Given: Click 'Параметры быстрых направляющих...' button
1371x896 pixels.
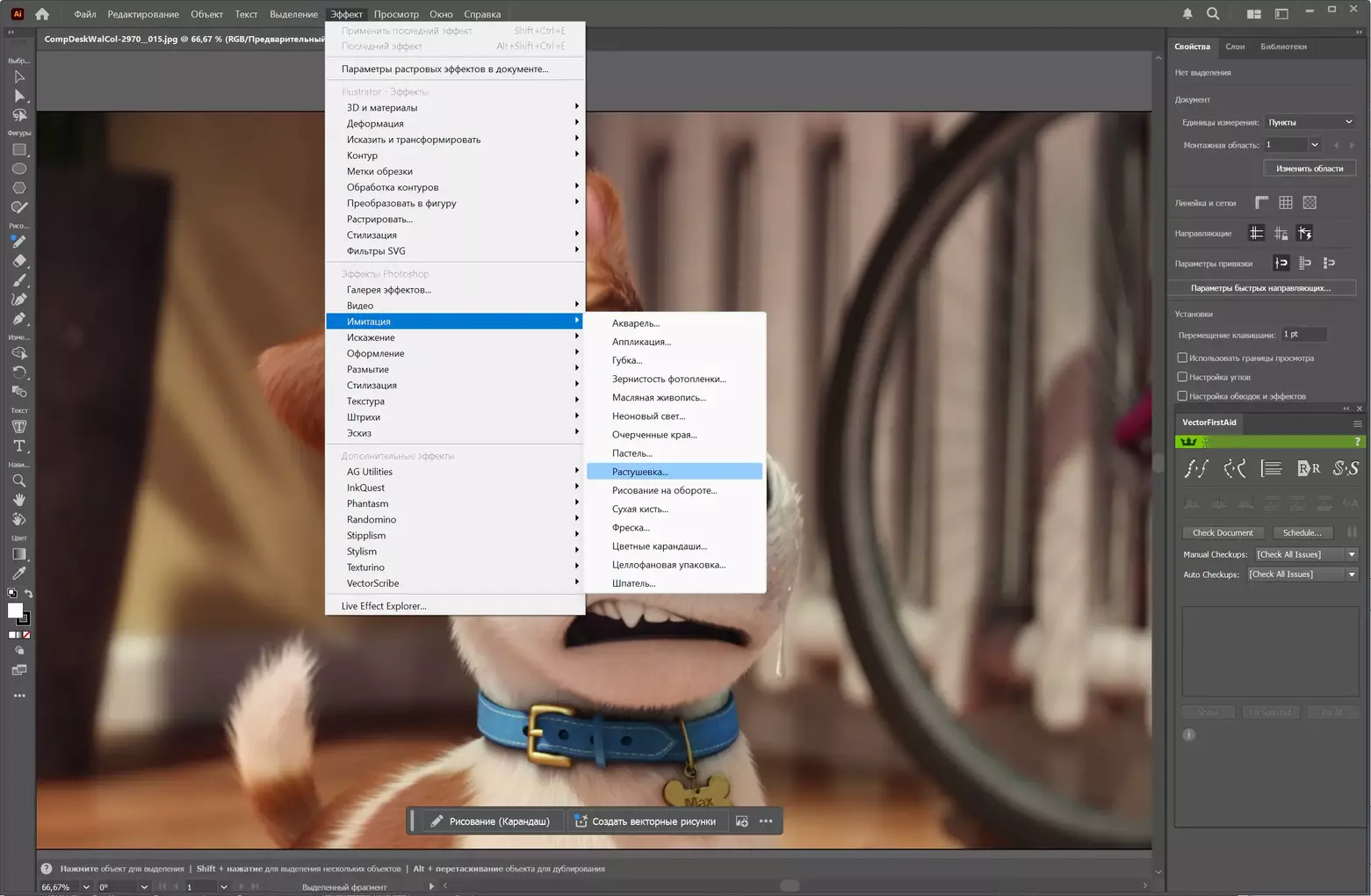Looking at the screenshot, I should pyautogui.click(x=1260, y=288).
